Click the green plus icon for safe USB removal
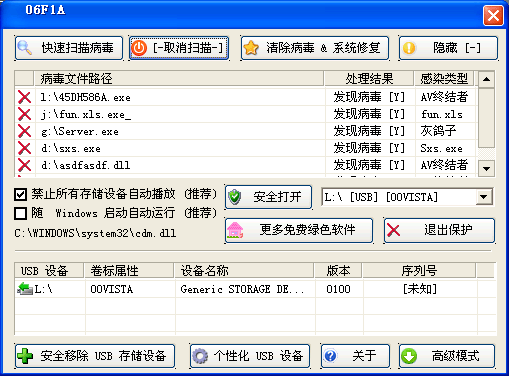 [x=25, y=356]
